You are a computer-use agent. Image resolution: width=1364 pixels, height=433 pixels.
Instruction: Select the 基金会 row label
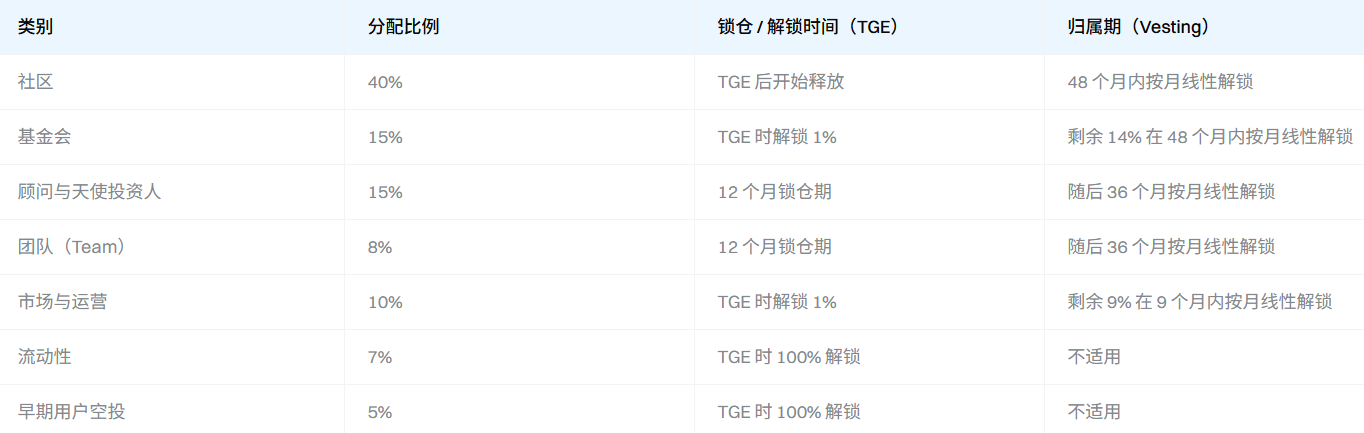tap(44, 137)
